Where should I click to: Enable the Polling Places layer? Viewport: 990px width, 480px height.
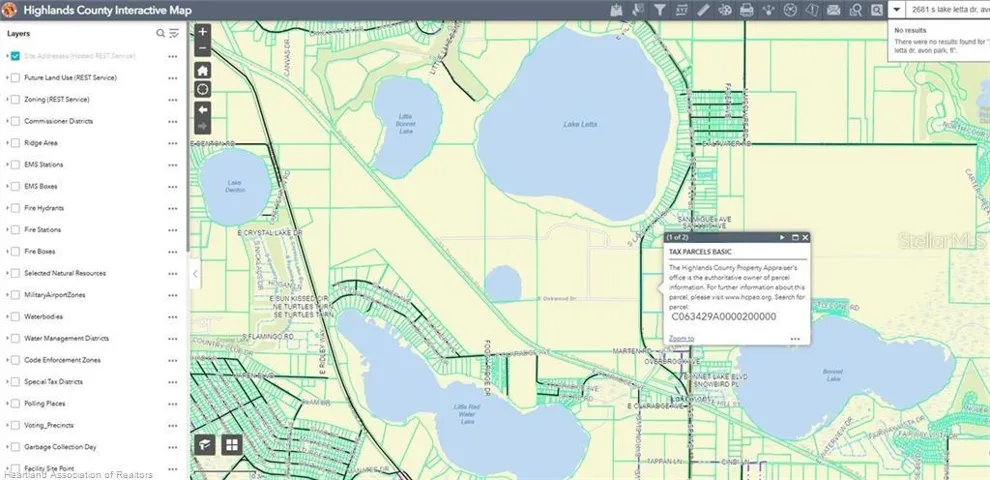pos(16,404)
